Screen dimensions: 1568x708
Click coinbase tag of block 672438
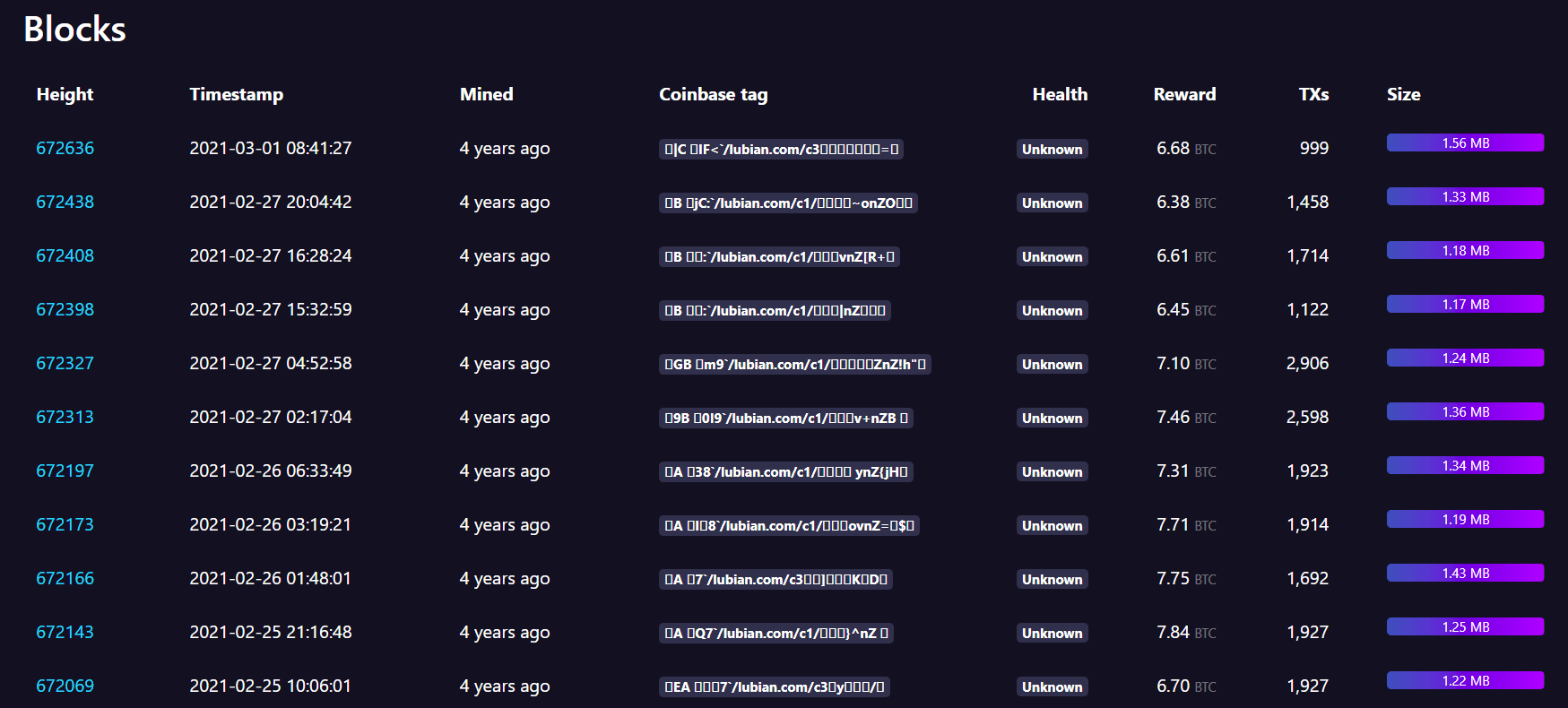(x=788, y=203)
